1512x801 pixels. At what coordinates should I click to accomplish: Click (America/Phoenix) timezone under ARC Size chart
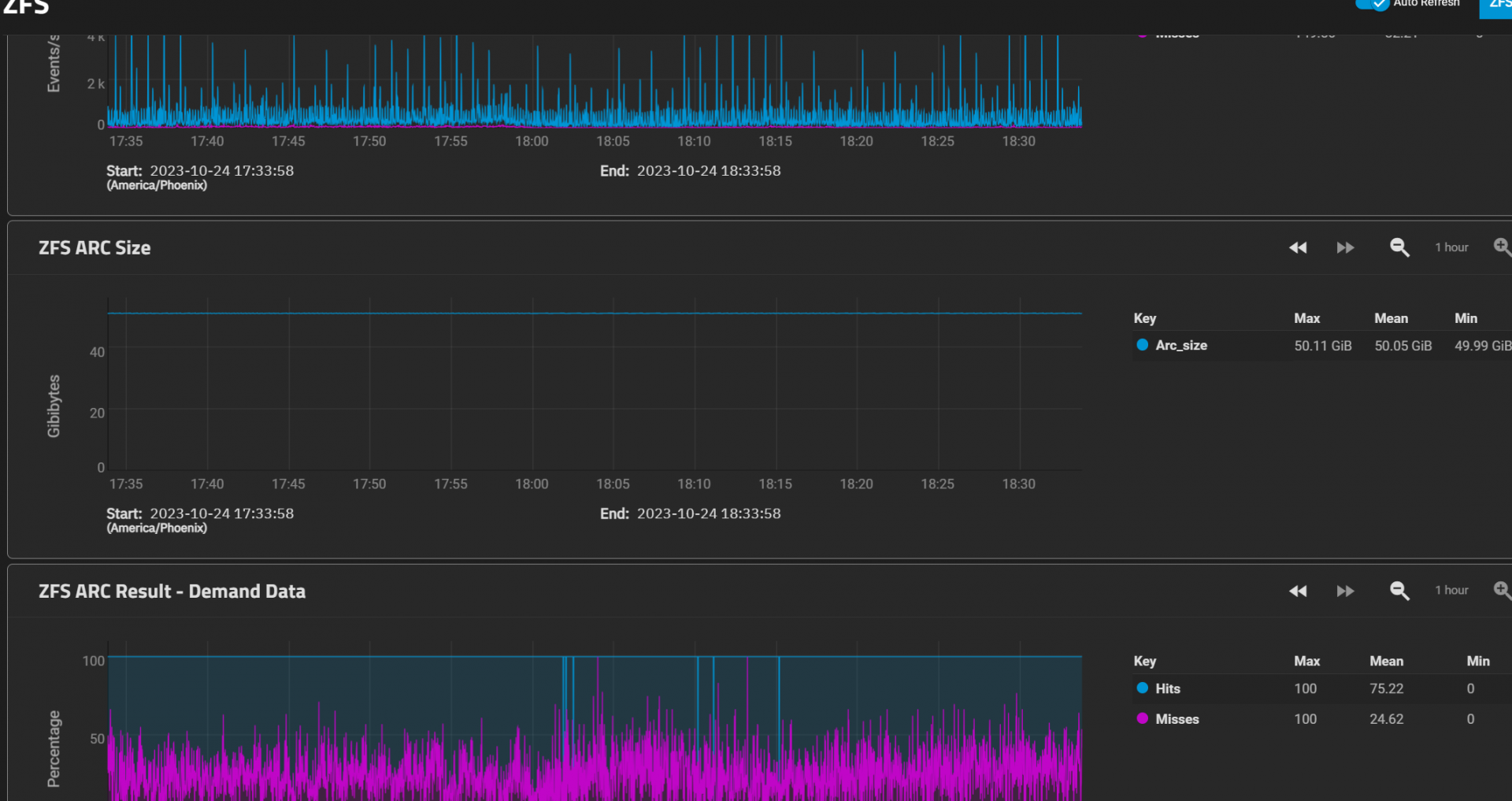coord(157,528)
